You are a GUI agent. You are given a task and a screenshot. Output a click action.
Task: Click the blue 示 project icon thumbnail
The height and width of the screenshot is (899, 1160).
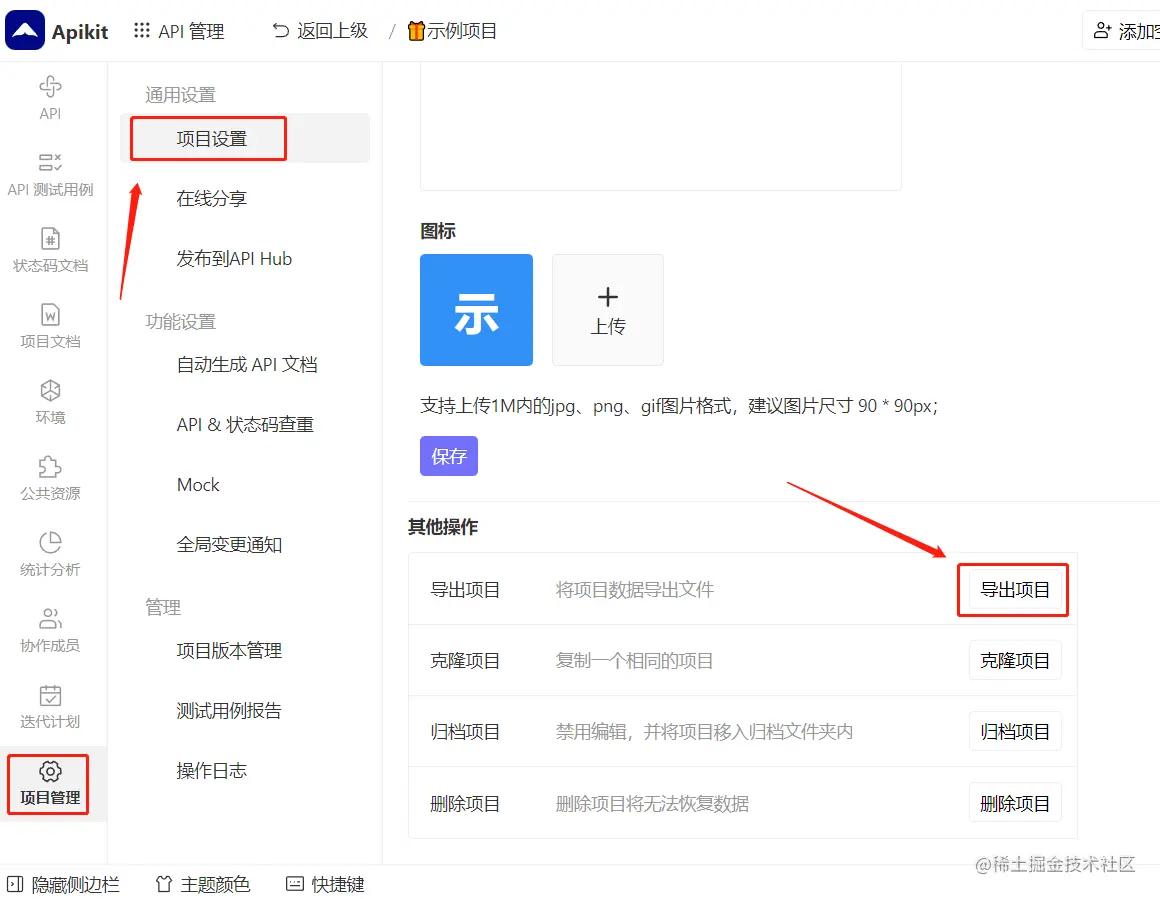click(476, 310)
